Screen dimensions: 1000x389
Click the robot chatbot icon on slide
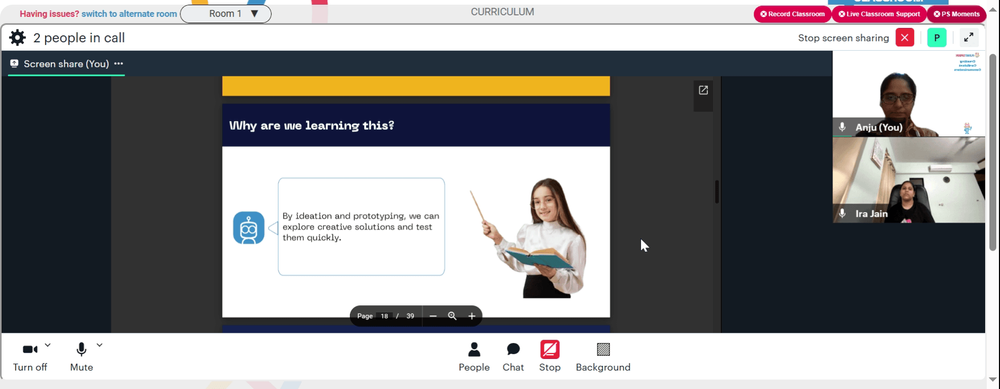249,228
